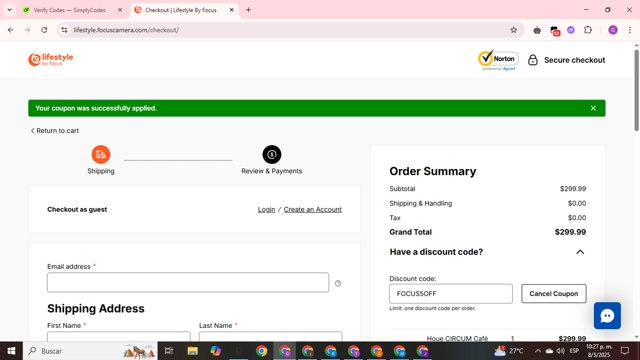Click the purple circular extension icon
The width and height of the screenshot is (640, 360).
coord(571,30)
